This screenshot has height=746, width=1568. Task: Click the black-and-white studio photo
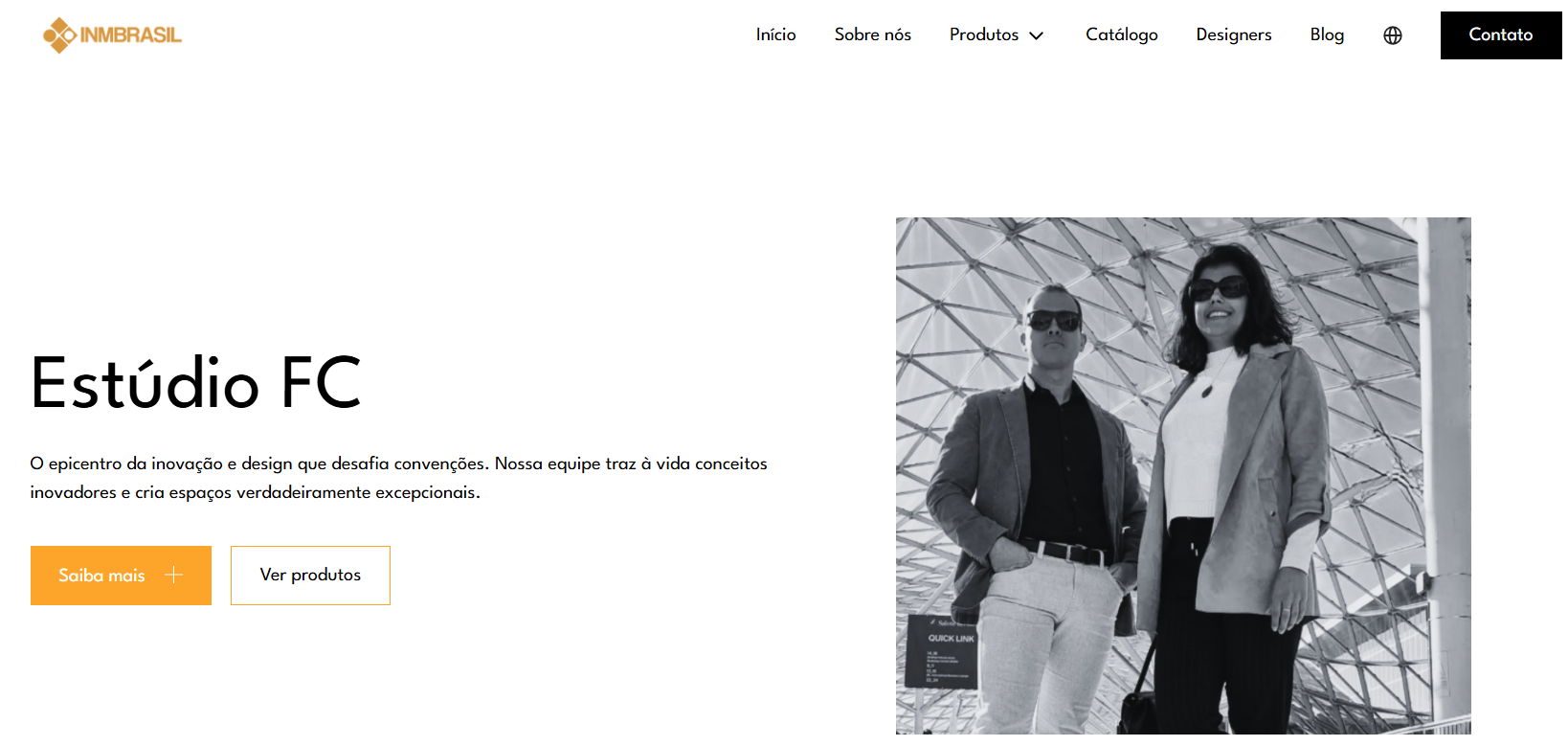(x=1183, y=476)
